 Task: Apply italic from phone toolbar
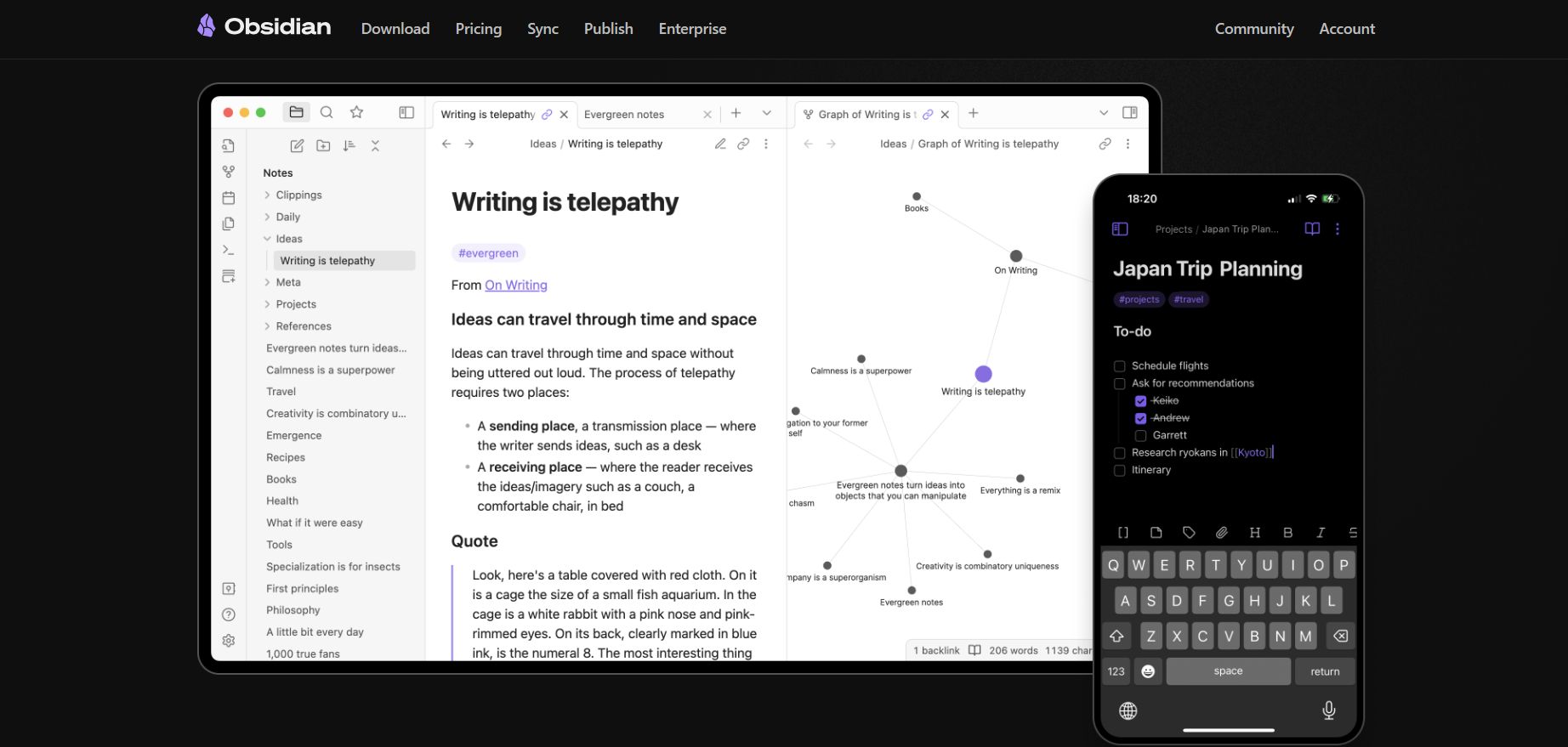tap(1321, 533)
